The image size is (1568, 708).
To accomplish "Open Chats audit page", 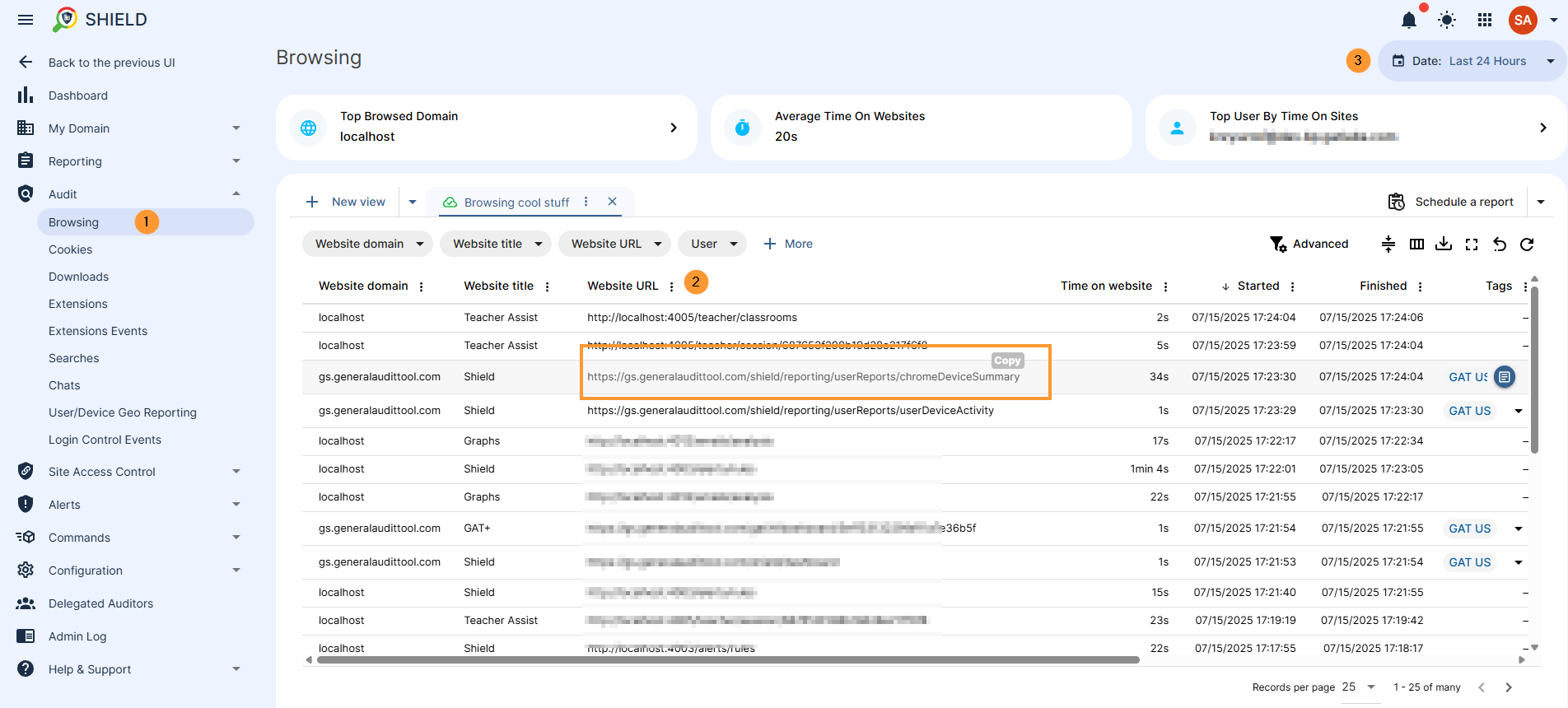I will 64,385.
